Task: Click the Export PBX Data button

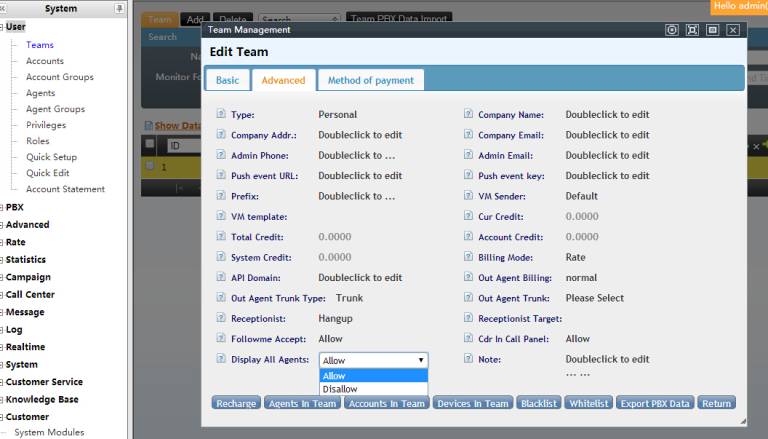Action: point(654,403)
